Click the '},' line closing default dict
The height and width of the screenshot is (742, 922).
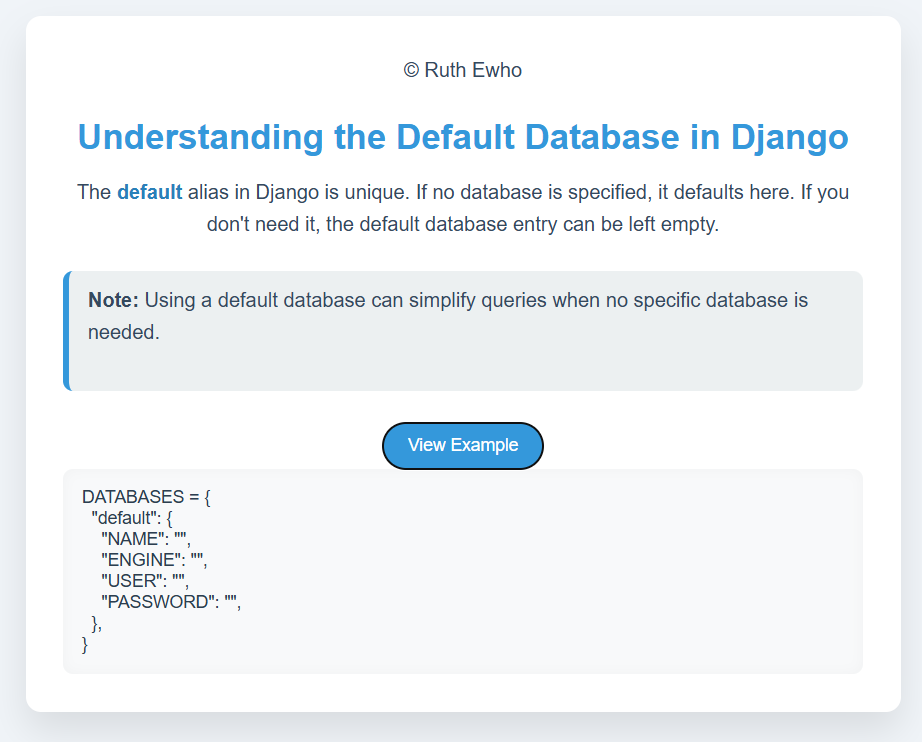(x=97, y=623)
